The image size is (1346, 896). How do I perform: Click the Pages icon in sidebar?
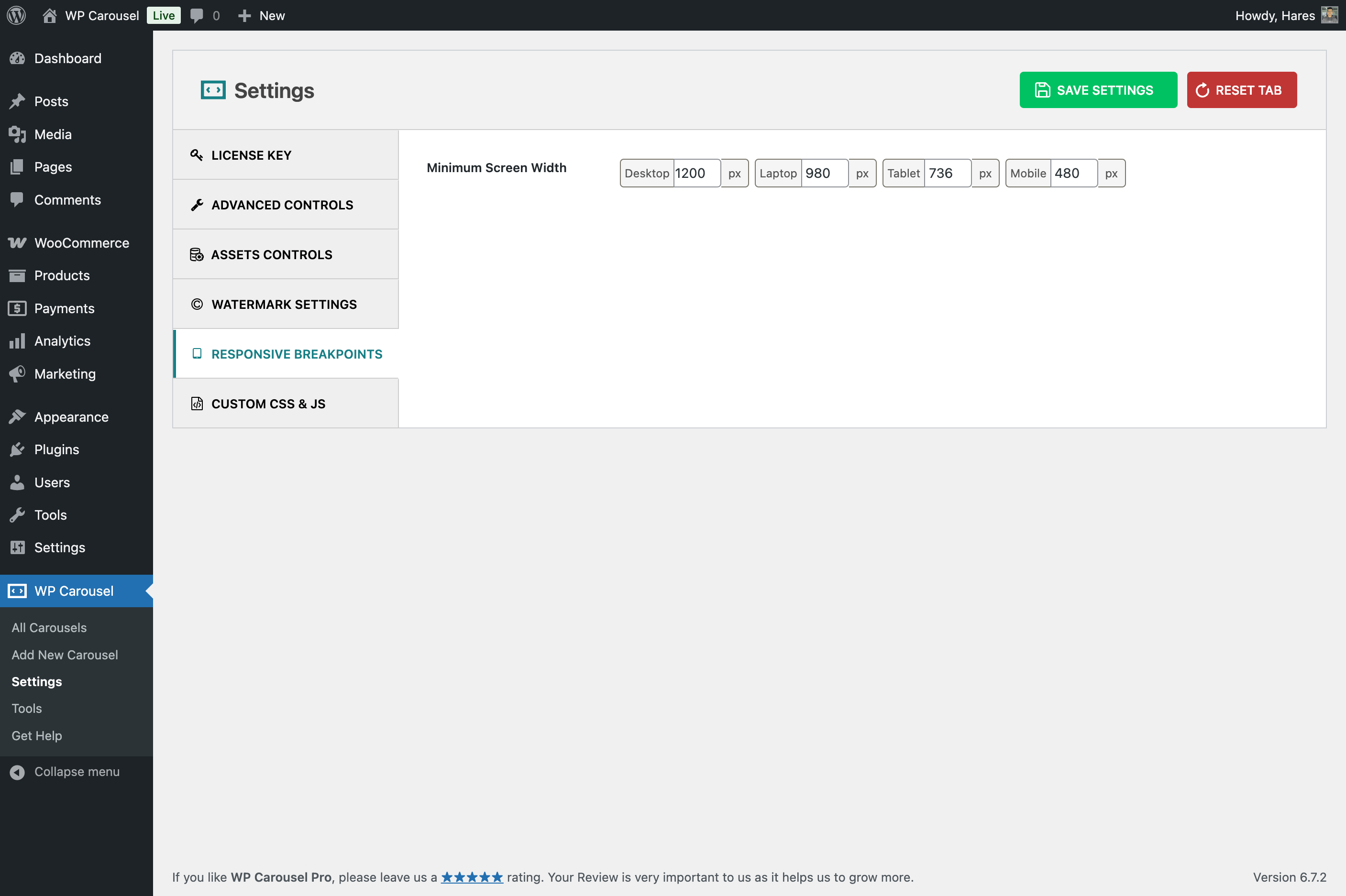[17, 167]
